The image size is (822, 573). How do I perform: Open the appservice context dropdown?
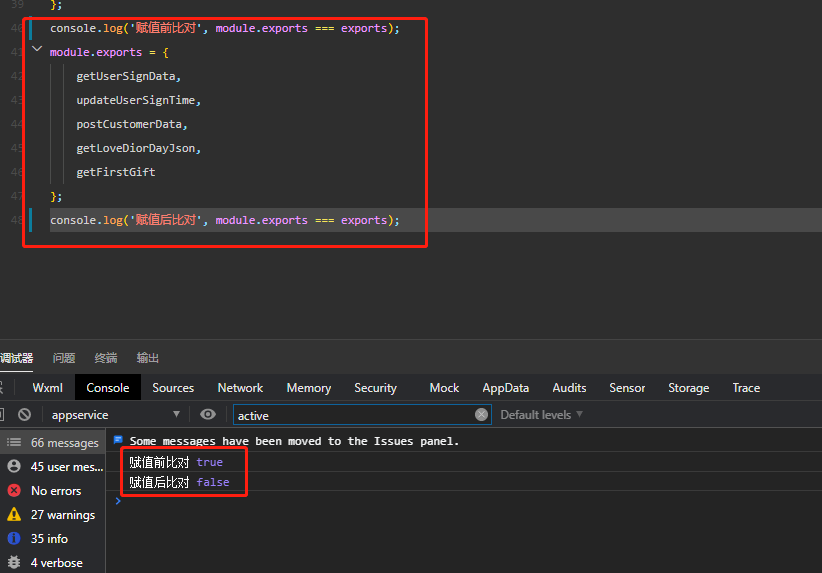coord(116,415)
